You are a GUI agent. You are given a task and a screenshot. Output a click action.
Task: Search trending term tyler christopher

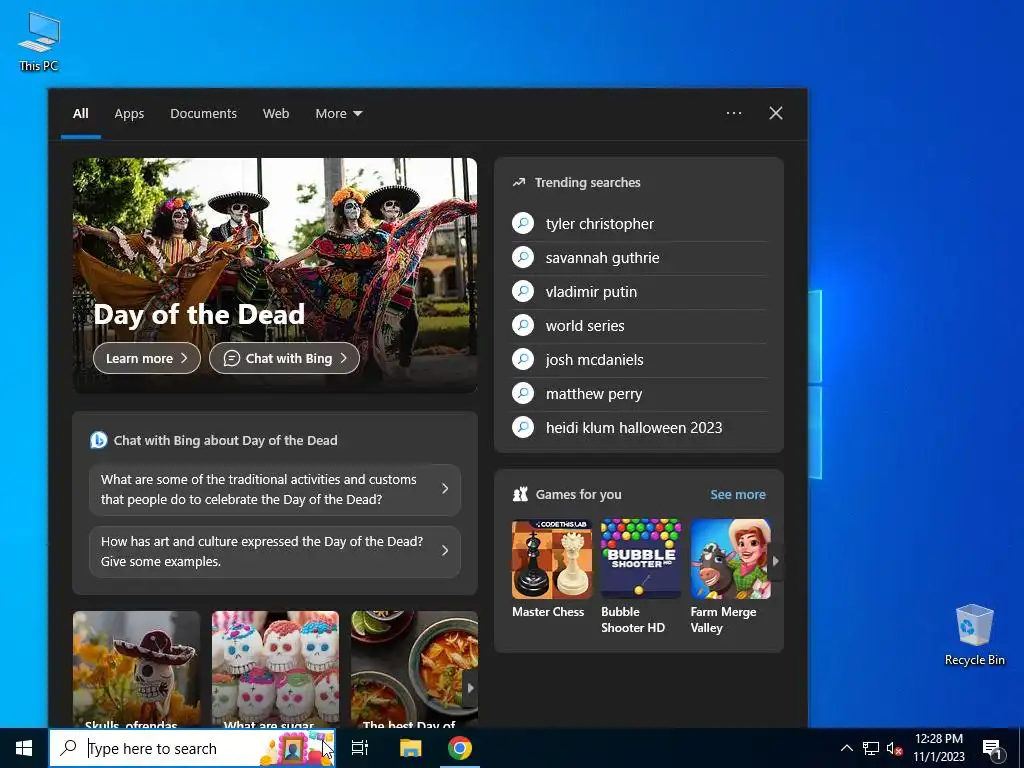click(639, 224)
